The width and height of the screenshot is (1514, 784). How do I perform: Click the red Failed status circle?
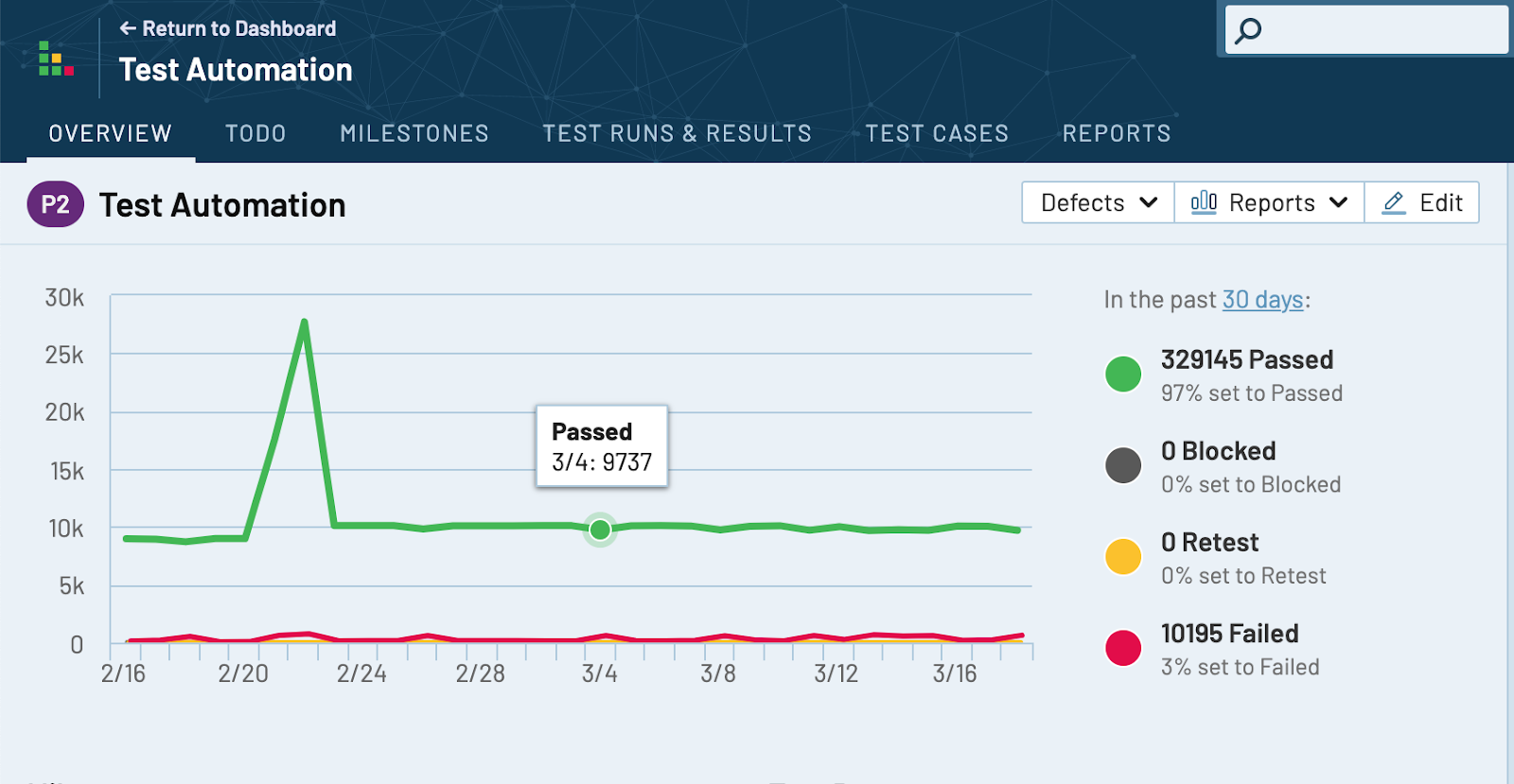click(x=1123, y=648)
